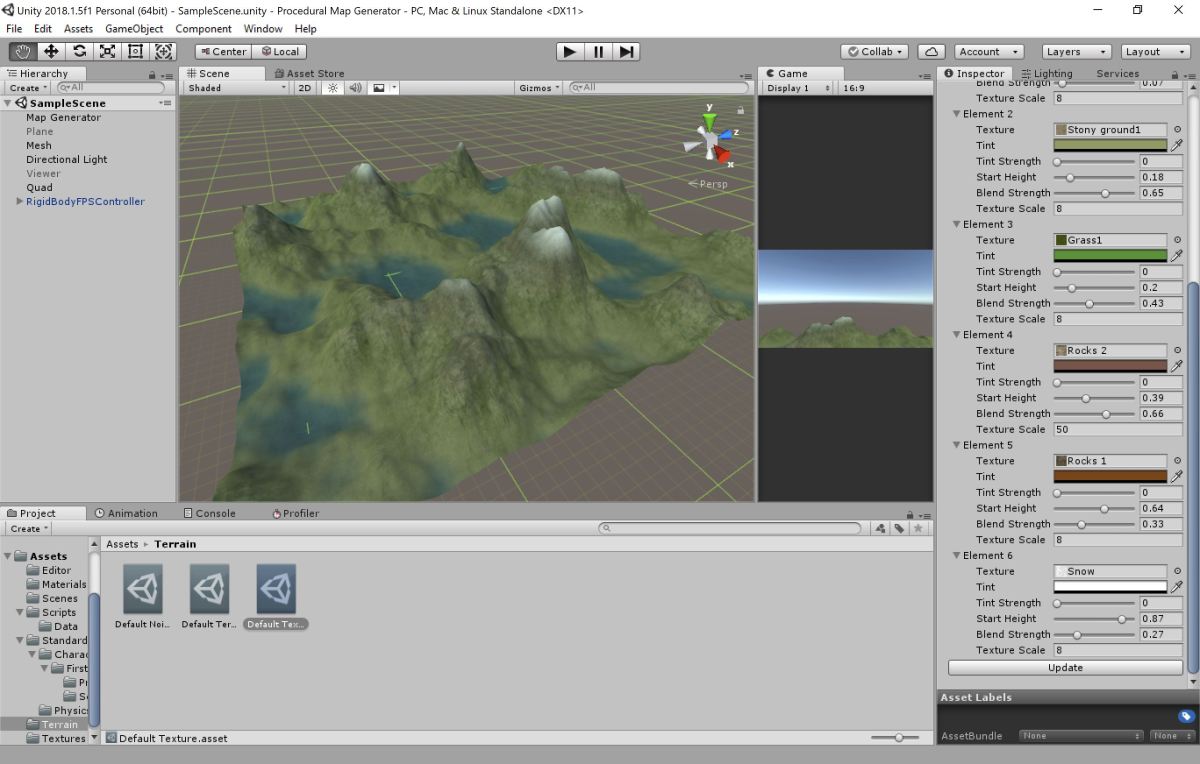Click the lock icon on the Inspector panel
The width and height of the screenshot is (1200, 764).
click(x=1173, y=73)
